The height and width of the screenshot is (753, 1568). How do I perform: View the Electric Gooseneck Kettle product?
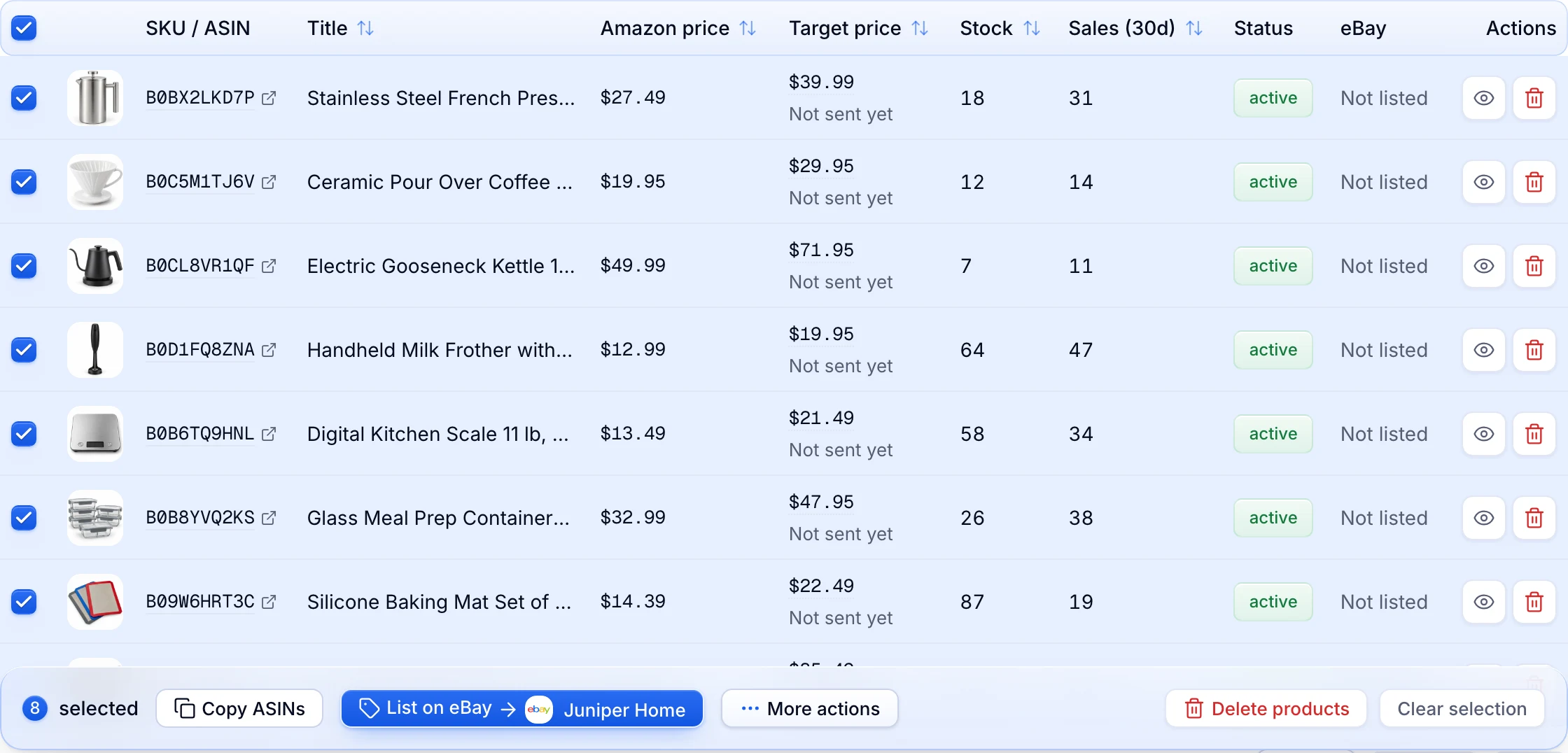[x=1483, y=266]
